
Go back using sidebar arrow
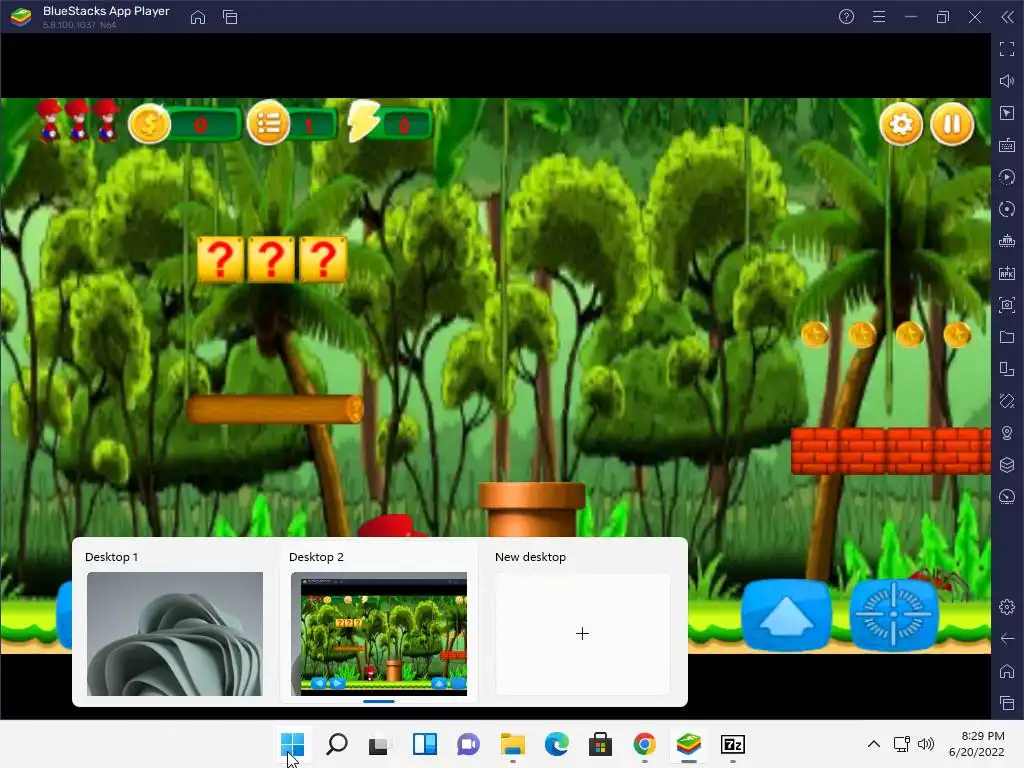coord(1007,639)
